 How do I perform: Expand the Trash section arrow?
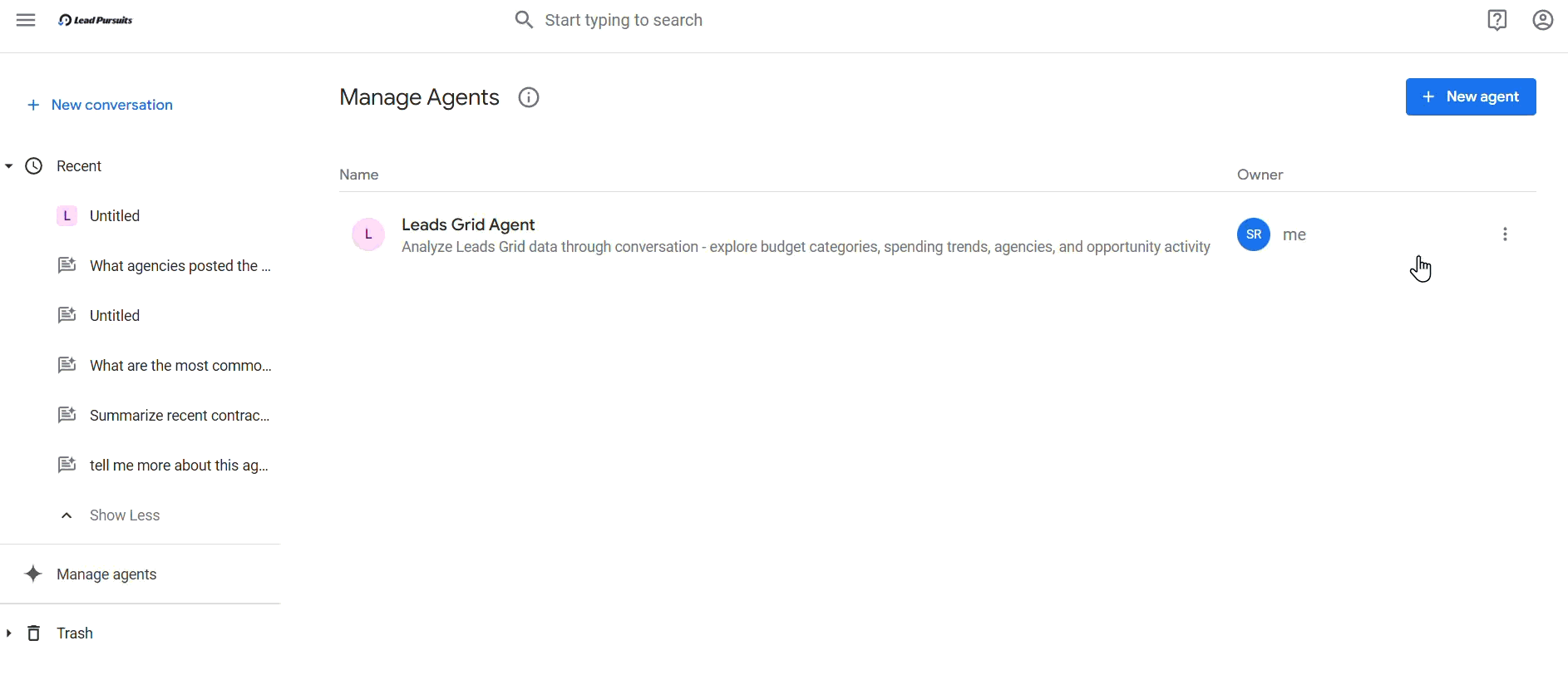coord(9,633)
